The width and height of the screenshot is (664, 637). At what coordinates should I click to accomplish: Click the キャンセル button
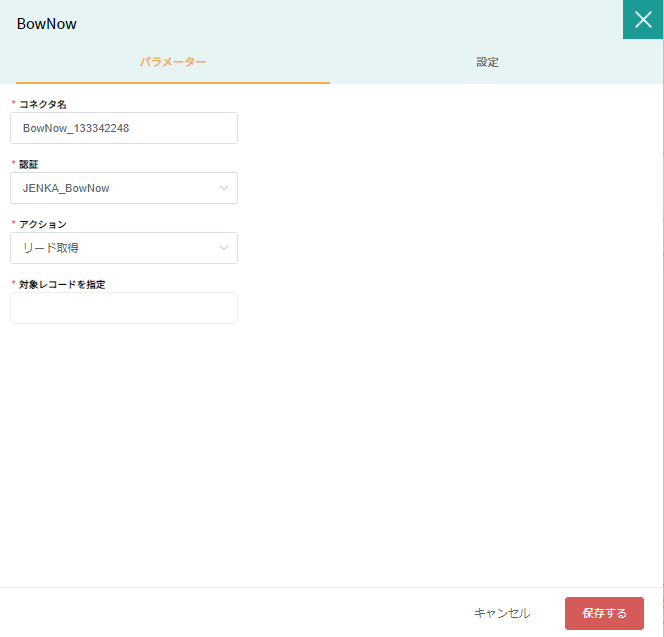[x=502, y=613]
